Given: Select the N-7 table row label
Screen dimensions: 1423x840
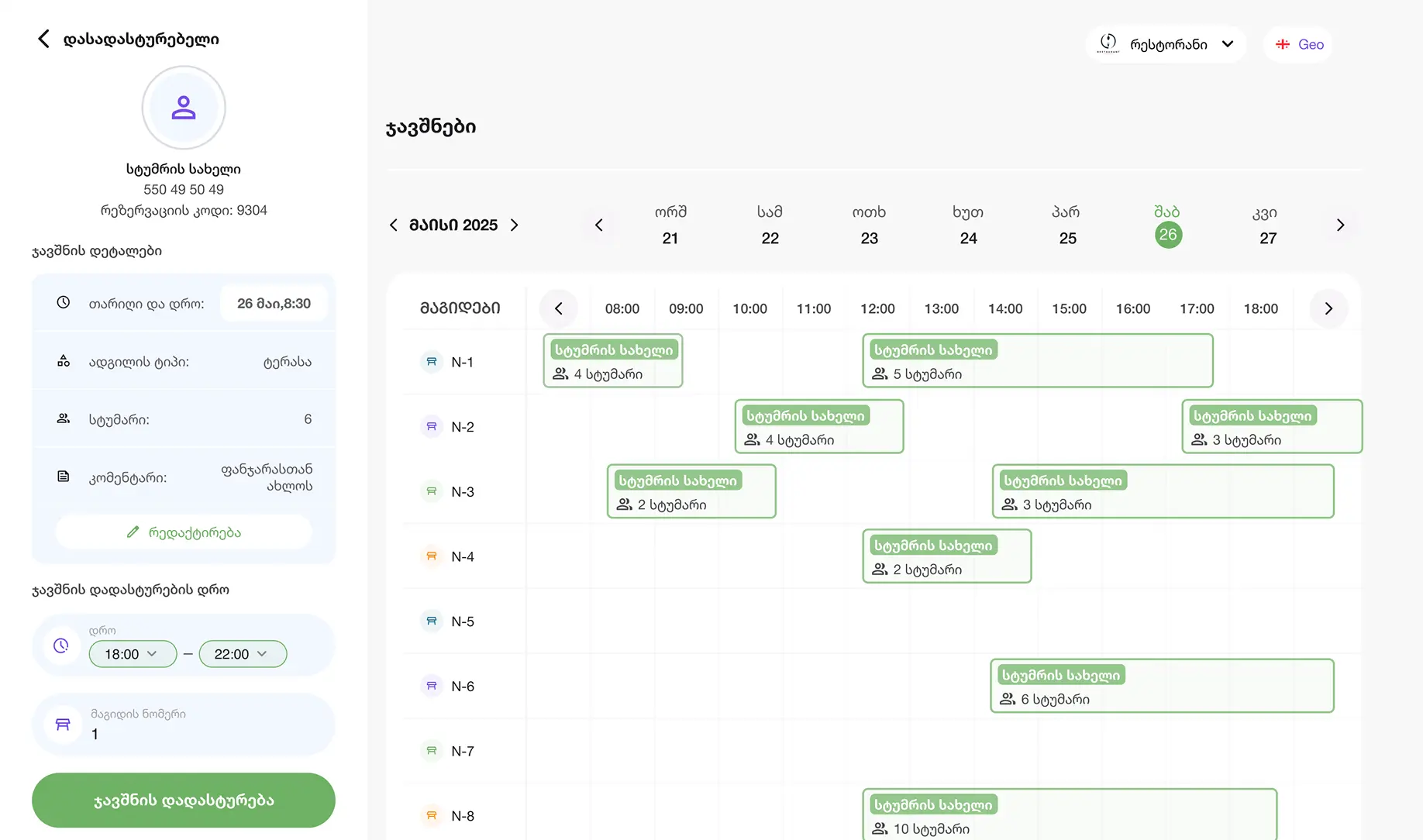Looking at the screenshot, I should pos(463,752).
